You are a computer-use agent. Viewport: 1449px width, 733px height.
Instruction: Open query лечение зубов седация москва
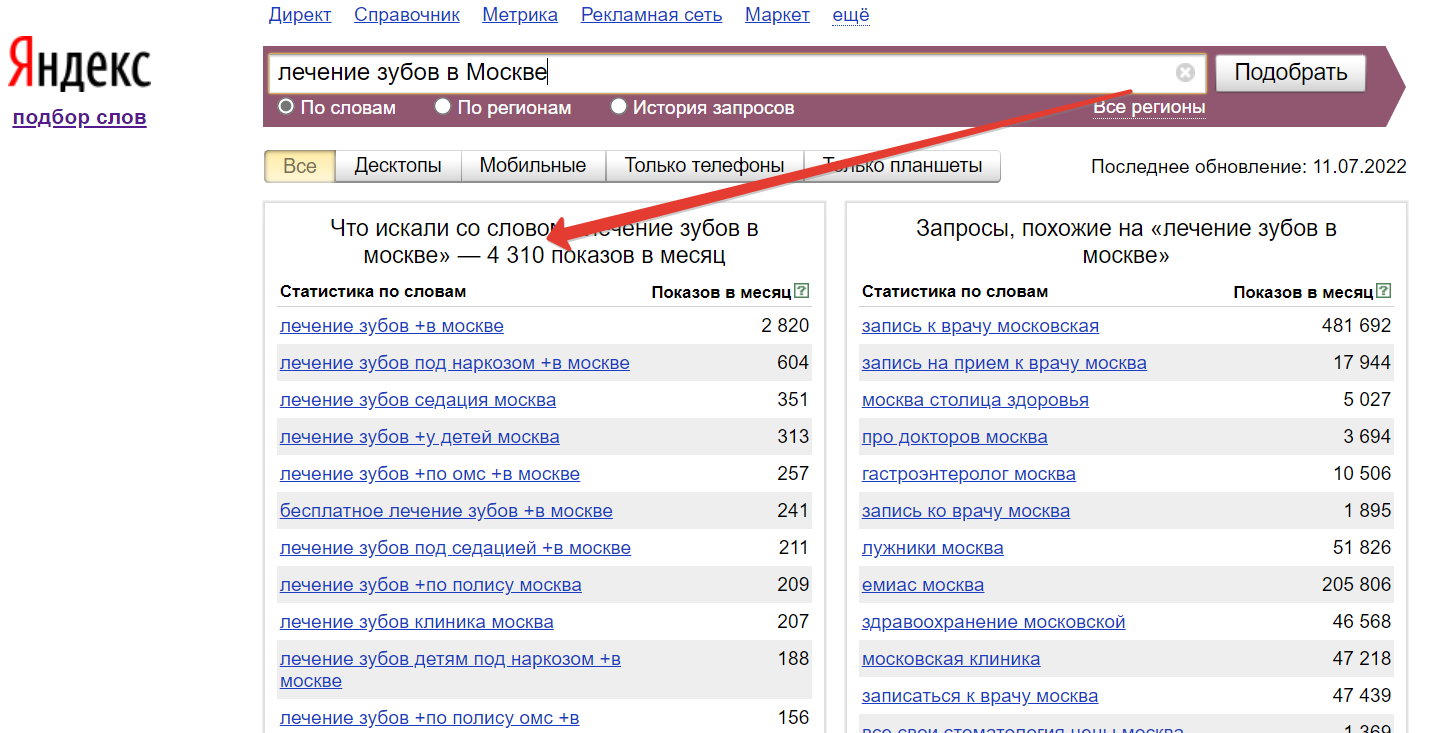tap(418, 400)
